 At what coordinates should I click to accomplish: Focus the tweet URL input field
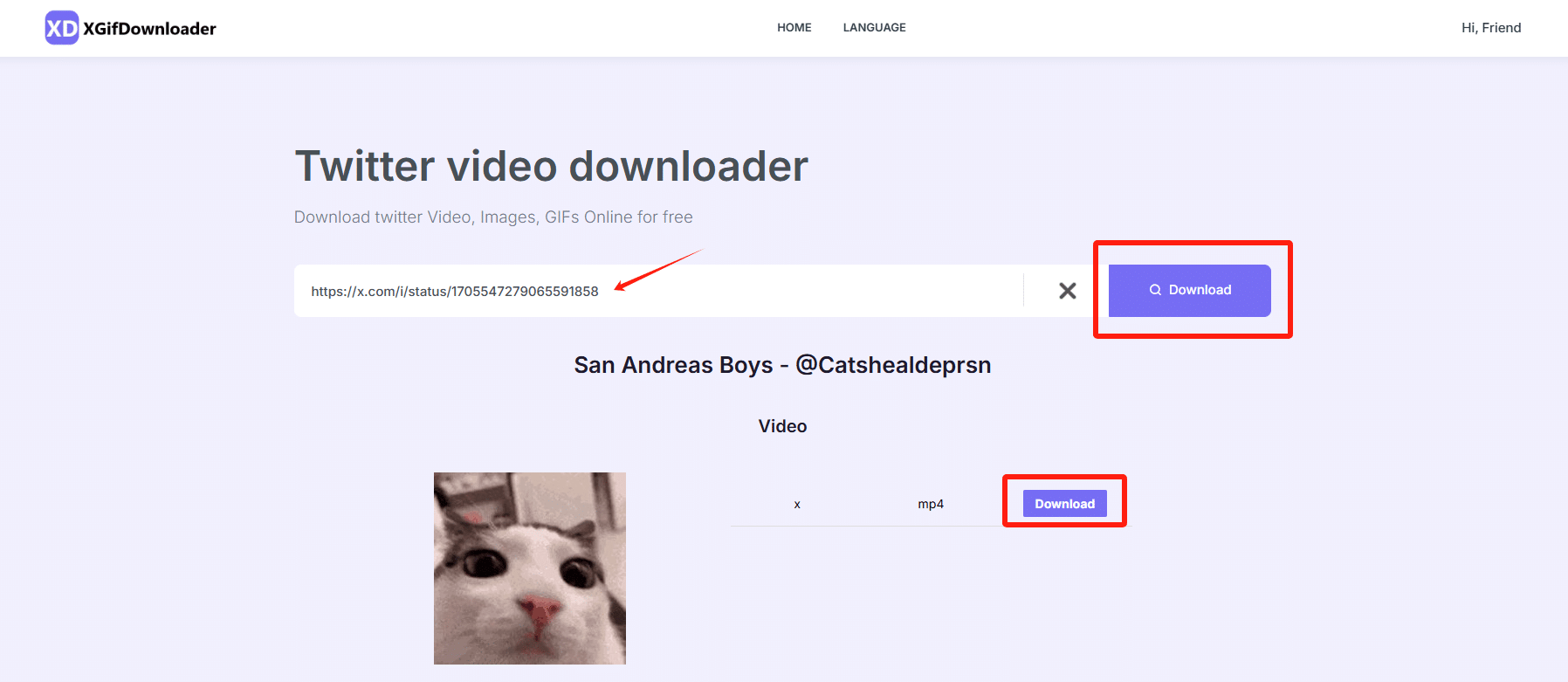coord(658,291)
